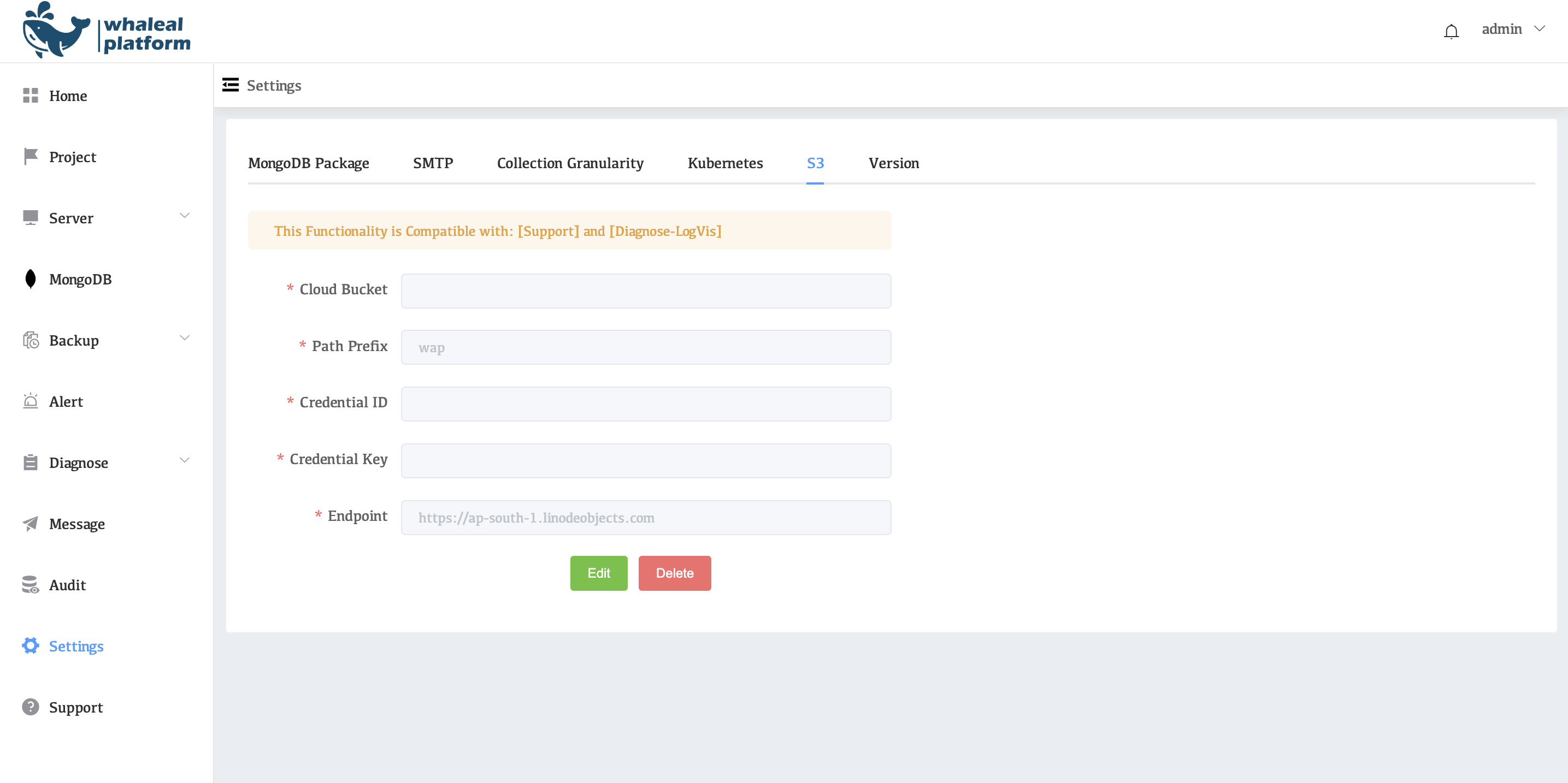This screenshot has width=1568, height=783.
Task: Click the Project flag icon
Action: [x=31, y=156]
